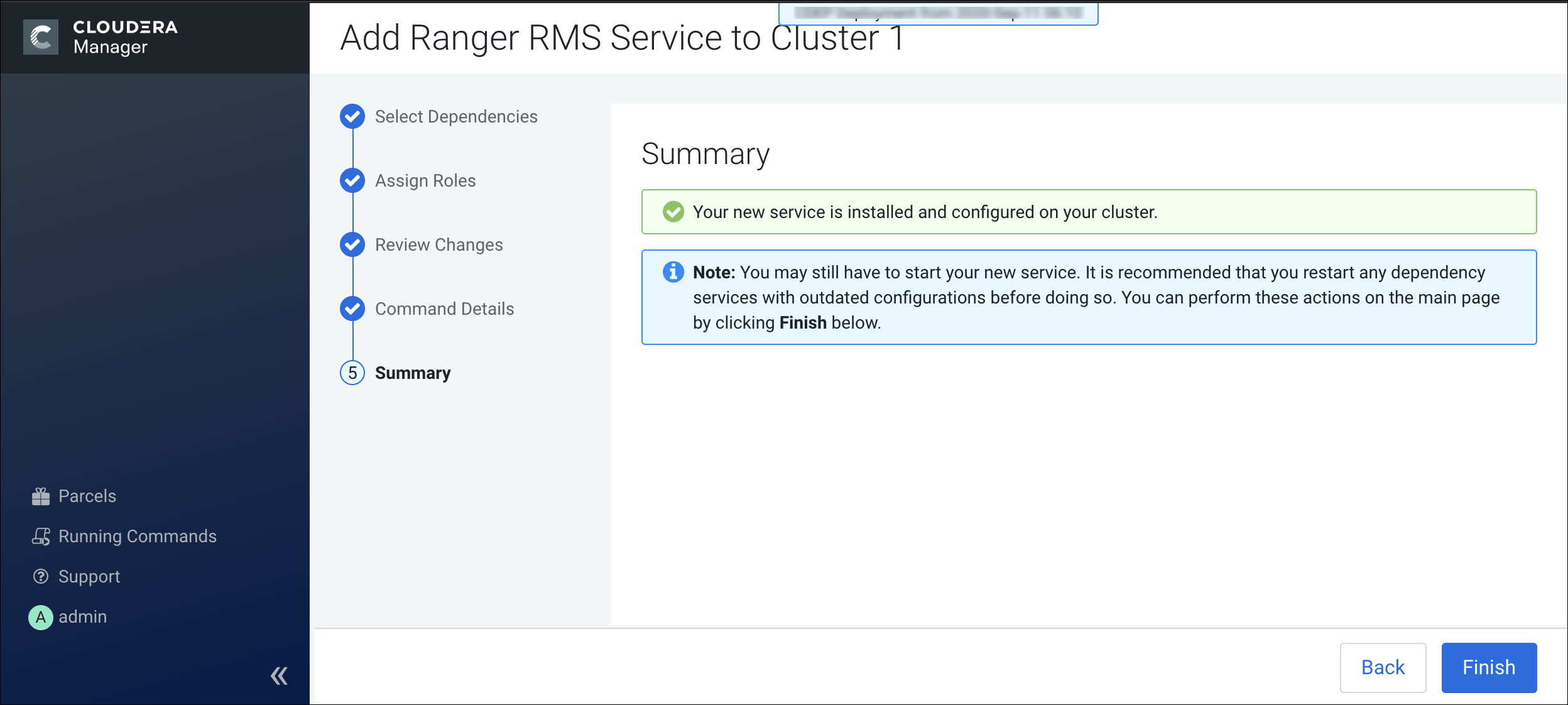1568x705 pixels.
Task: Open the Parcels menu item
Action: coord(87,496)
